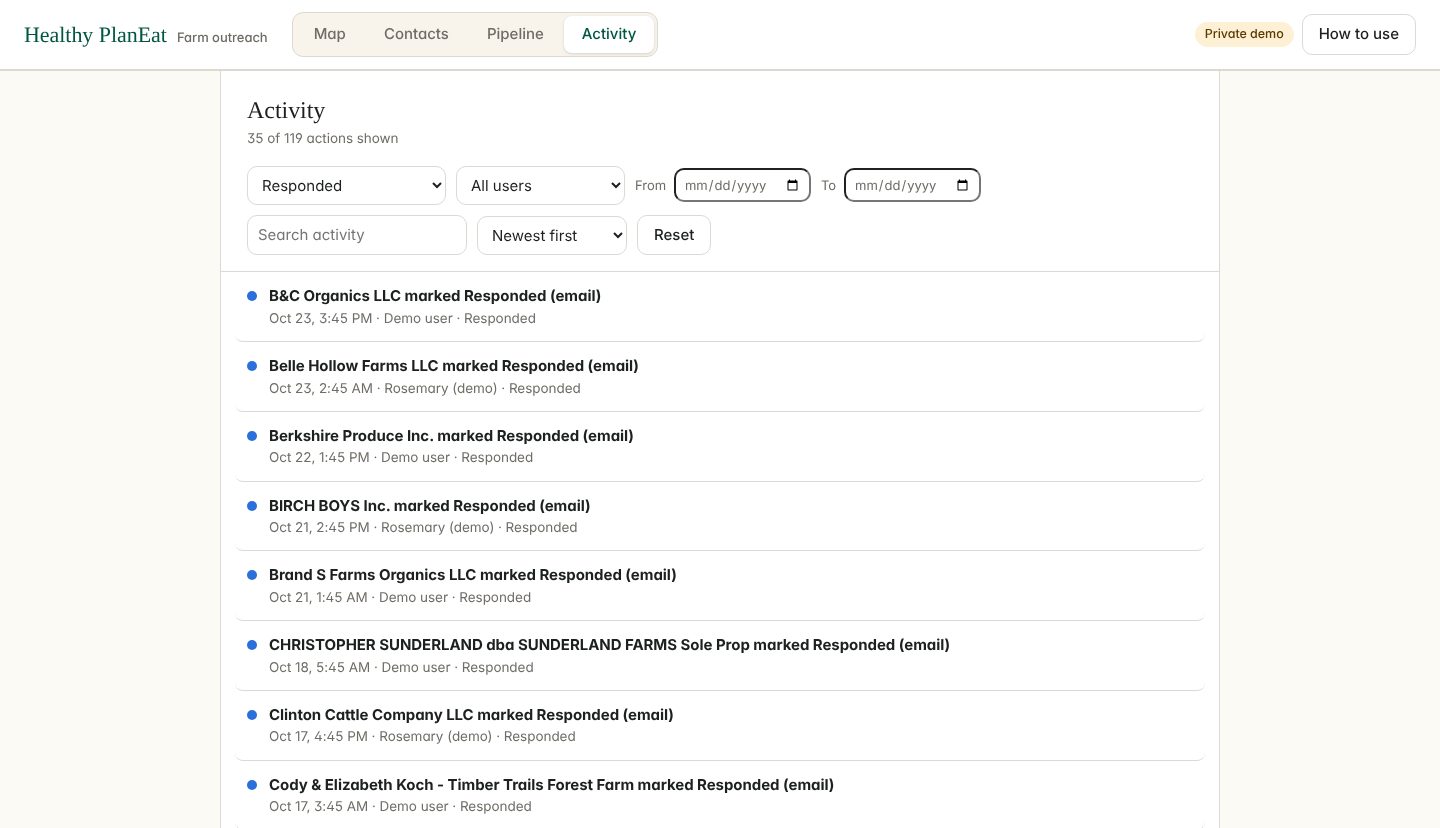The width and height of the screenshot is (1440, 828).
Task: Click the blue dot beside B&C Organics LLC
Action: coord(252,296)
